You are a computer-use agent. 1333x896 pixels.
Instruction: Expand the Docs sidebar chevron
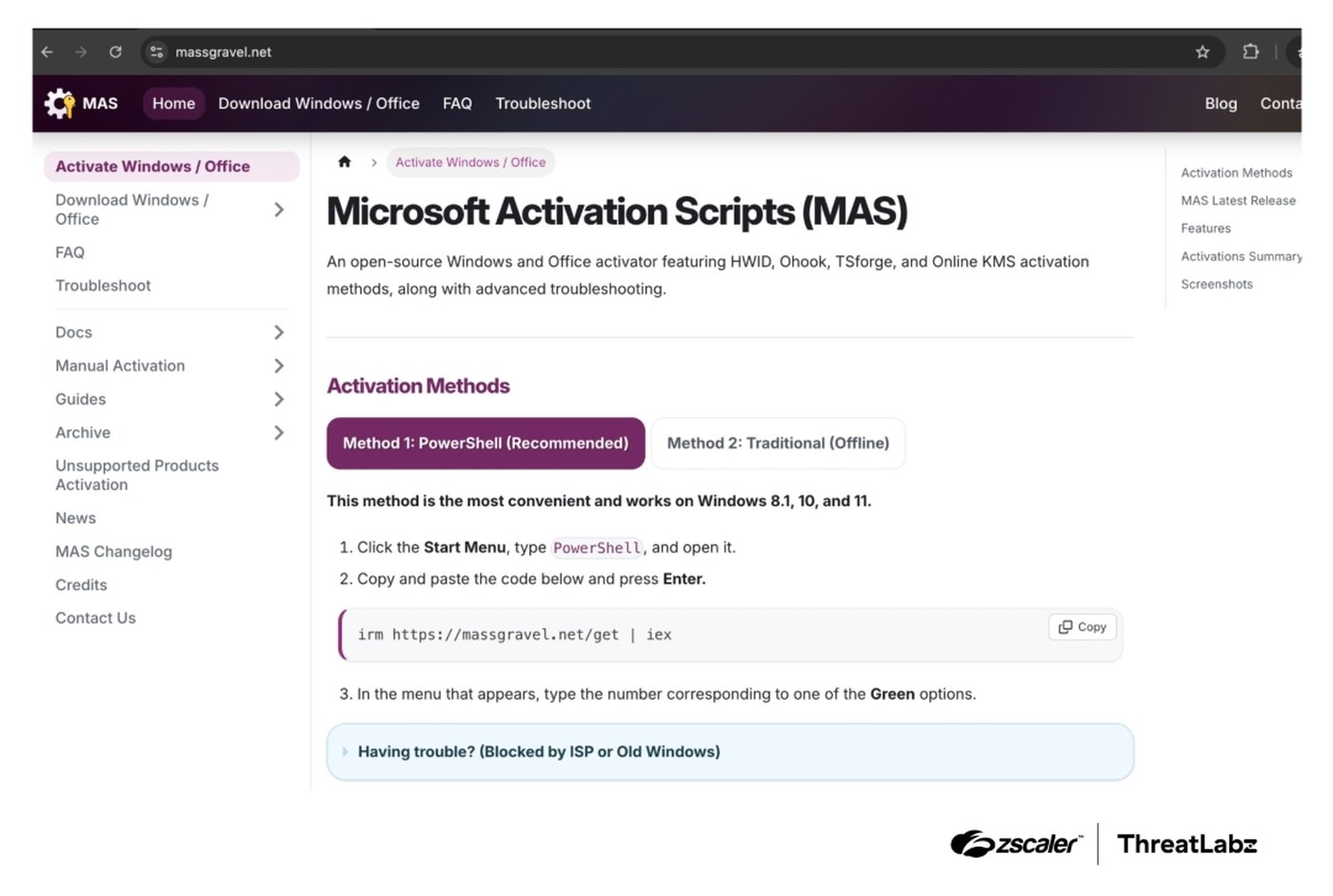279,332
